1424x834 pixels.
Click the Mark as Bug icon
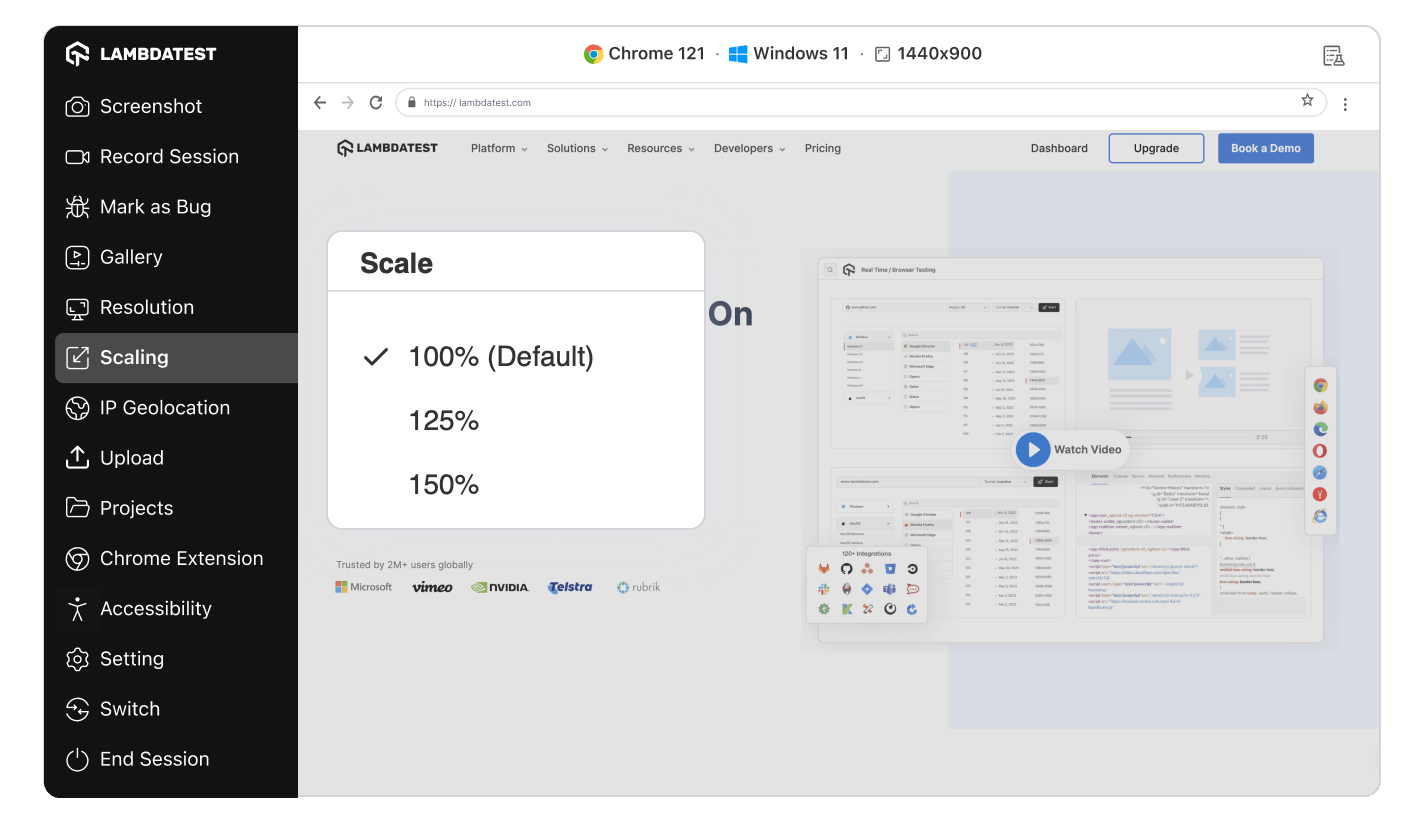click(77, 207)
